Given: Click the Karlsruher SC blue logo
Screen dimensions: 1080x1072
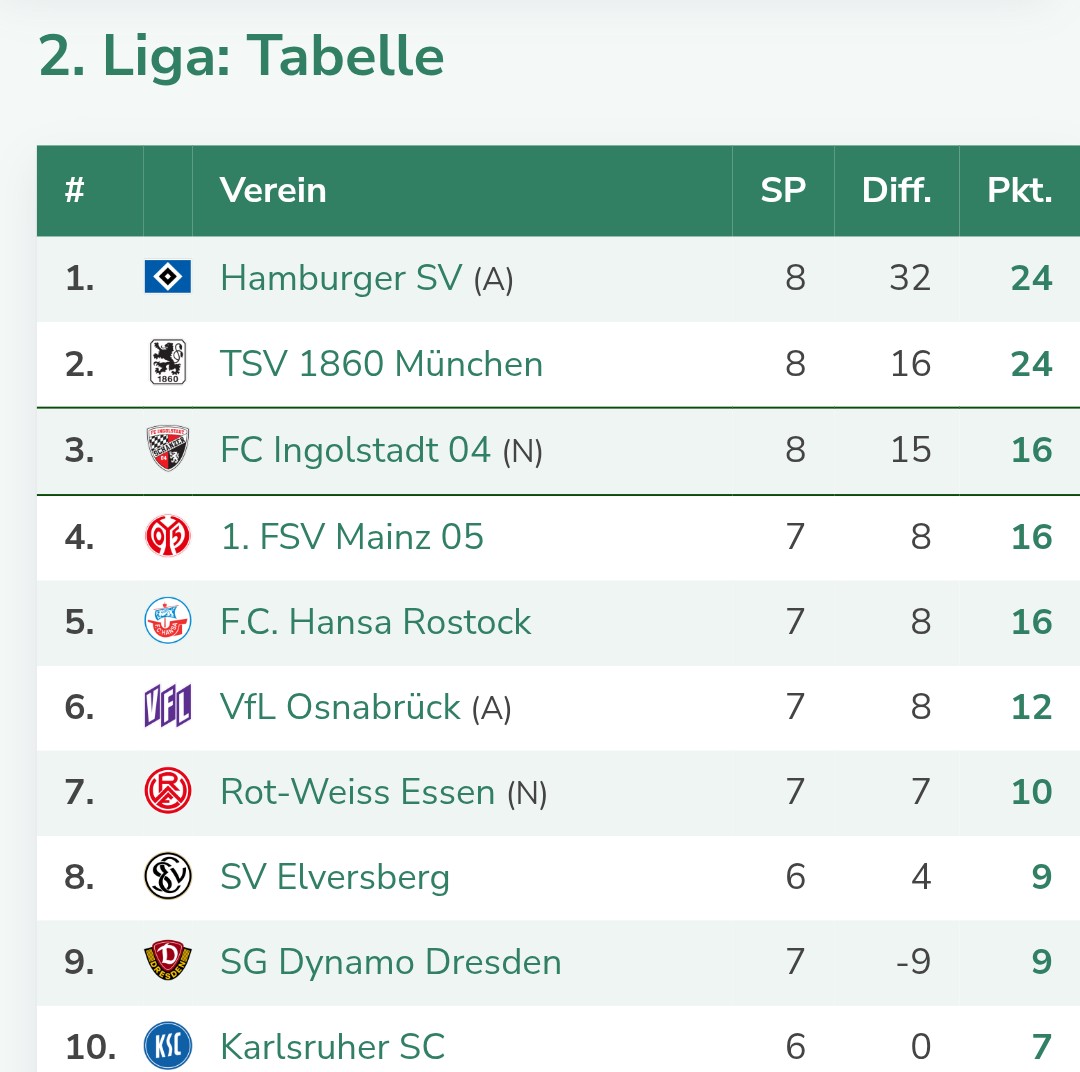Looking at the screenshot, I should point(168,1046).
